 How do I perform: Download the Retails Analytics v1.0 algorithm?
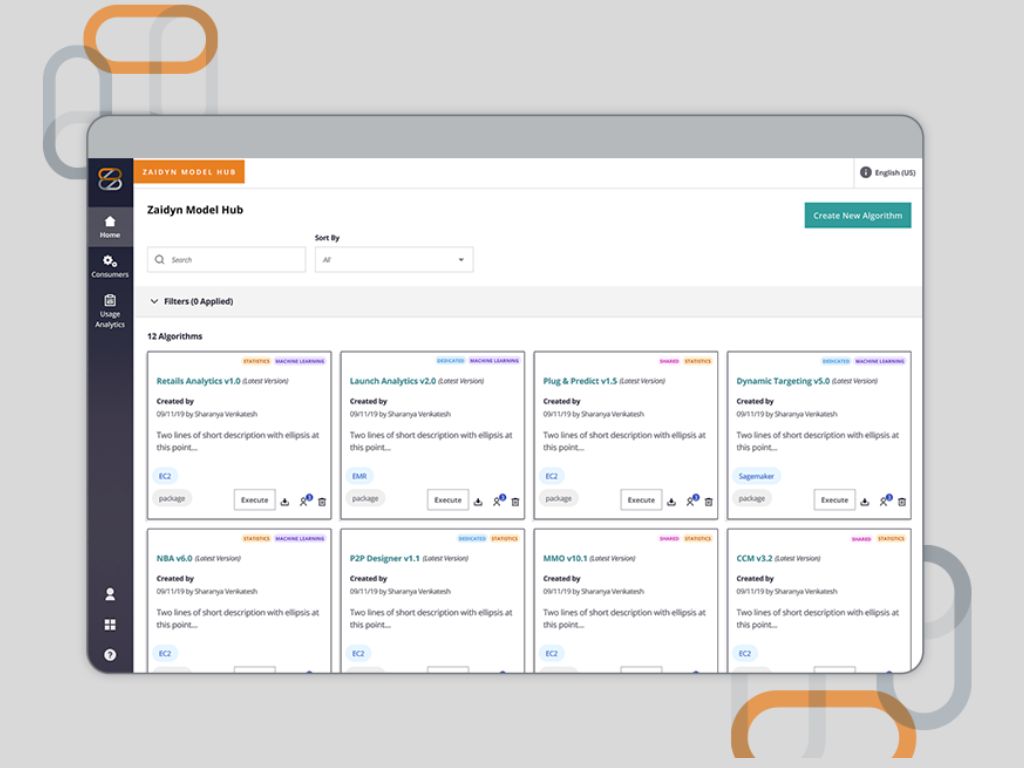point(285,501)
